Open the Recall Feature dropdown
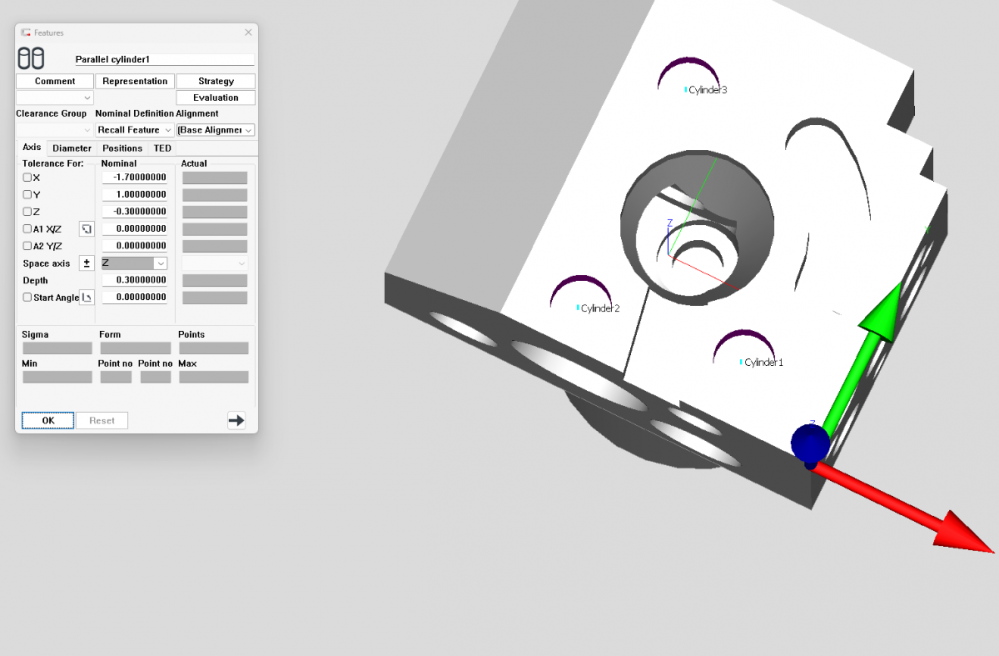 coord(133,130)
